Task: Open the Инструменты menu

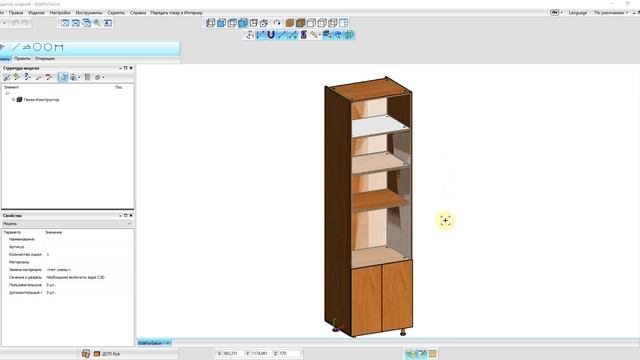Action: tap(89, 13)
